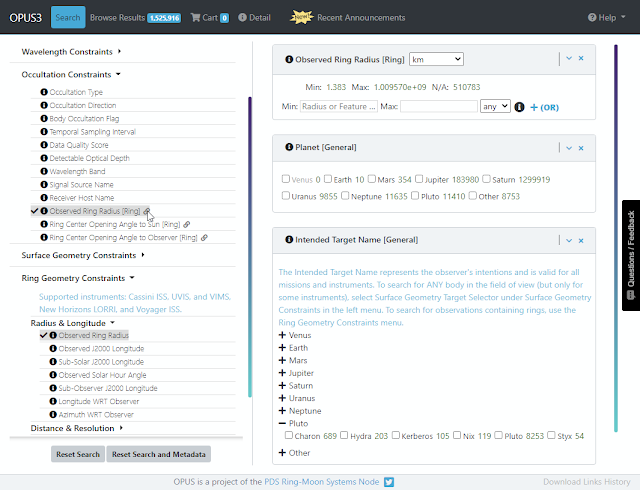
Task: Collapse Ring Geometry Constraints section
Action: (x=78, y=278)
